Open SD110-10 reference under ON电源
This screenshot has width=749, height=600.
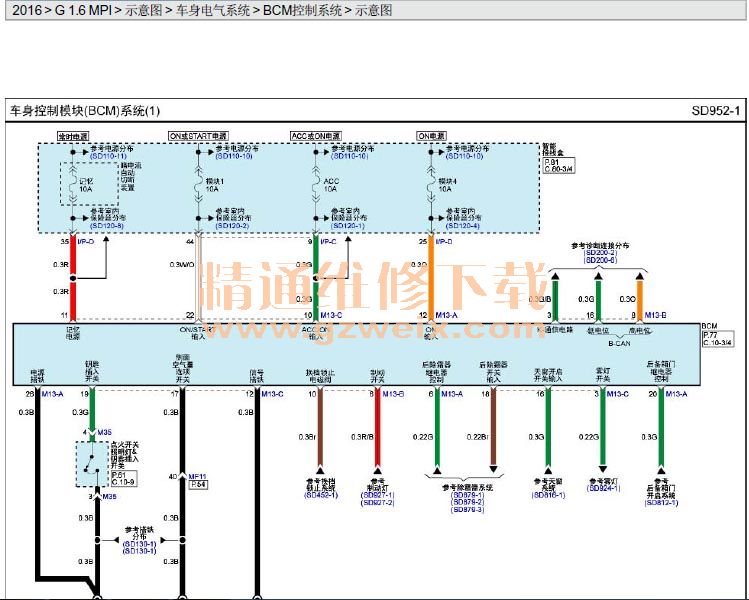[x=464, y=156]
